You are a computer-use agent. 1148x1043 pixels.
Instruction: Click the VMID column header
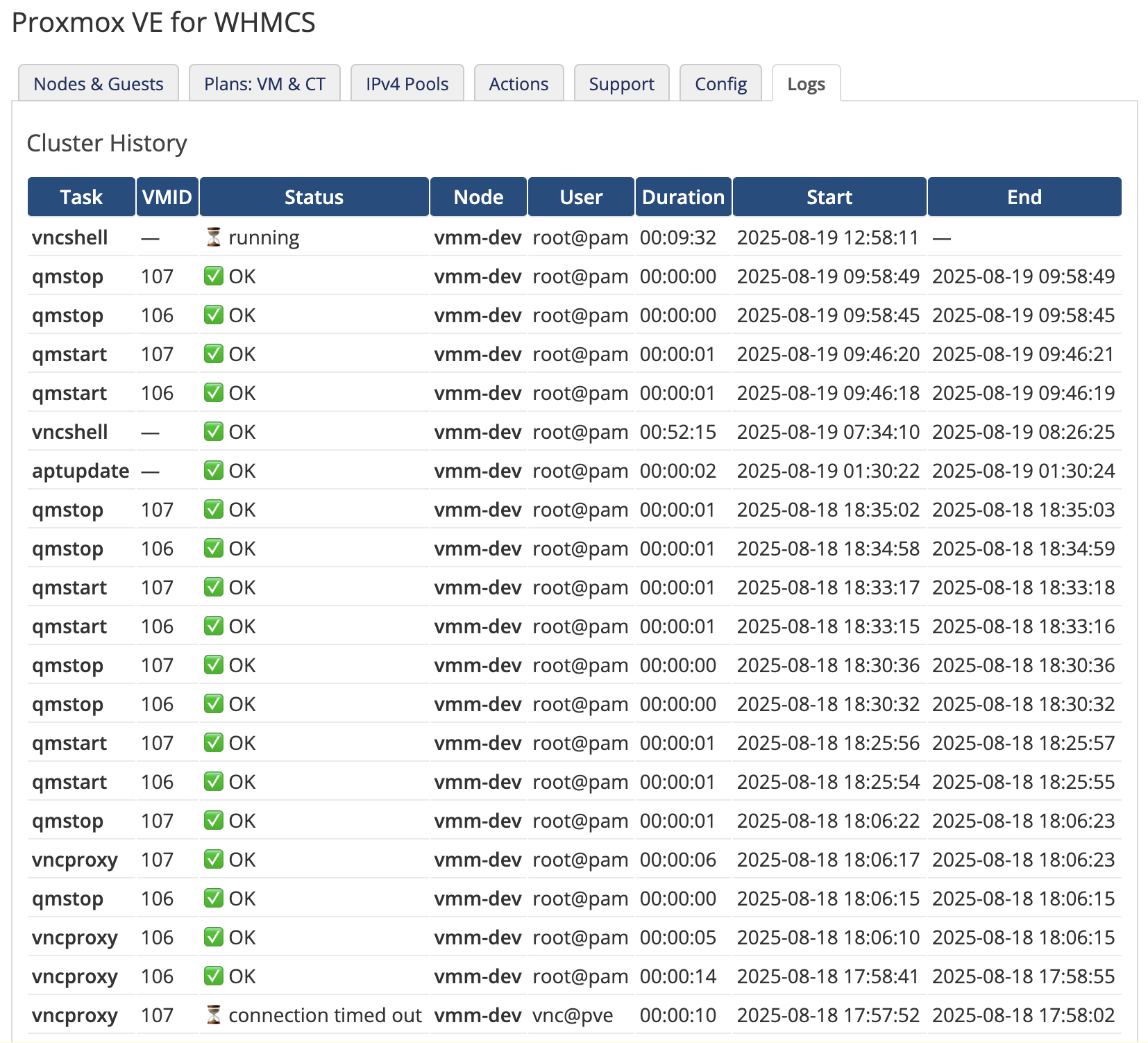click(167, 197)
